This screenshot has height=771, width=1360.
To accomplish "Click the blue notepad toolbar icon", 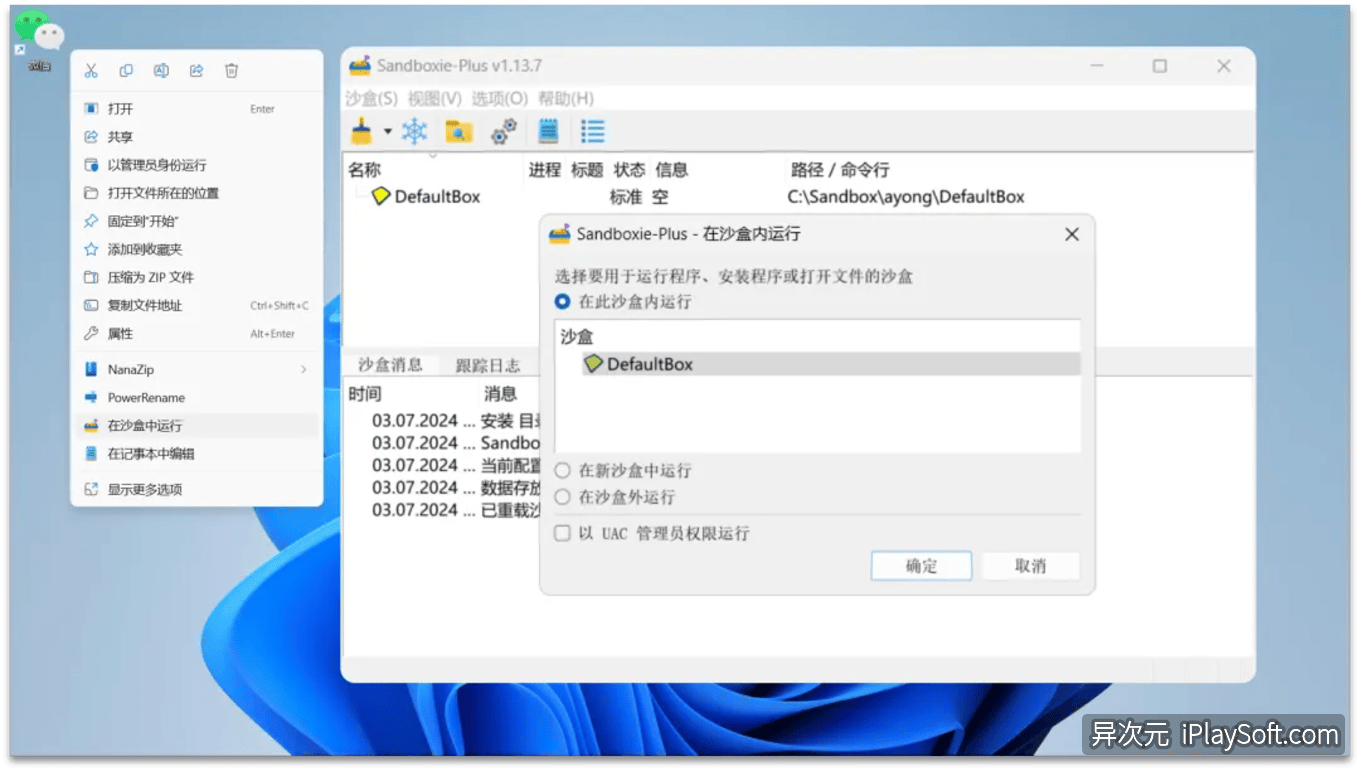I will click(x=548, y=131).
